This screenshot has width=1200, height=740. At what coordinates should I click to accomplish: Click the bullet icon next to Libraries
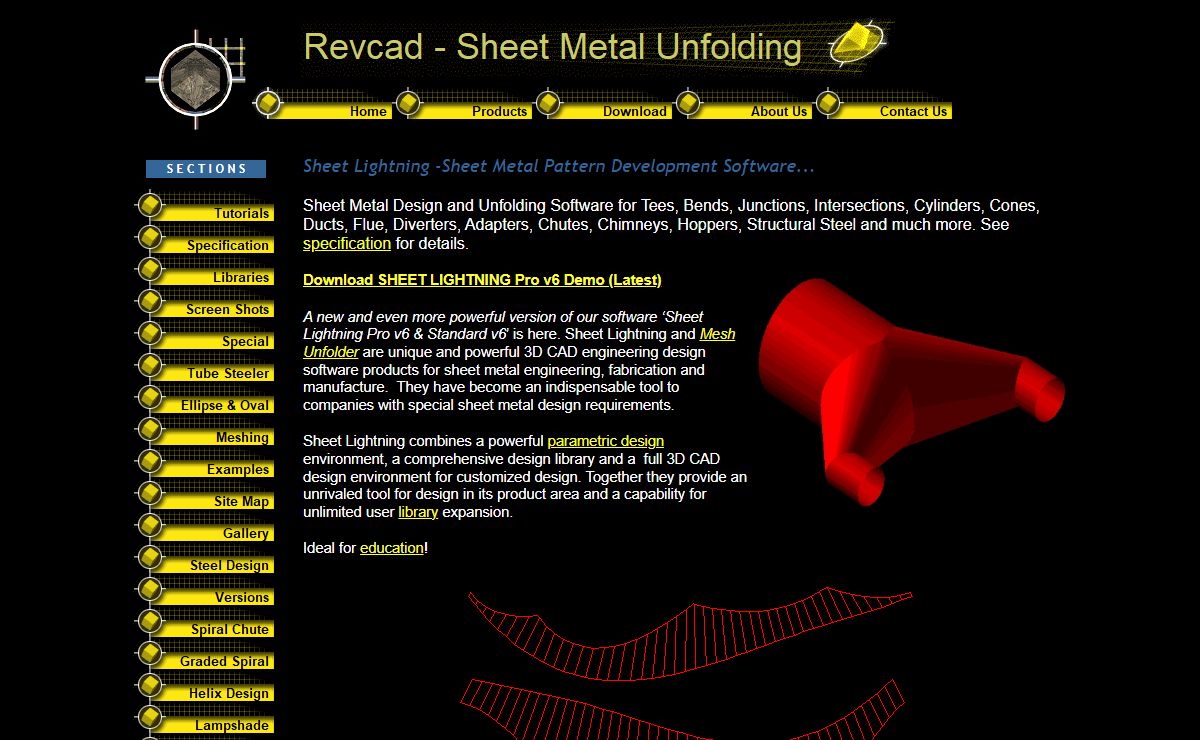pyautogui.click(x=149, y=270)
